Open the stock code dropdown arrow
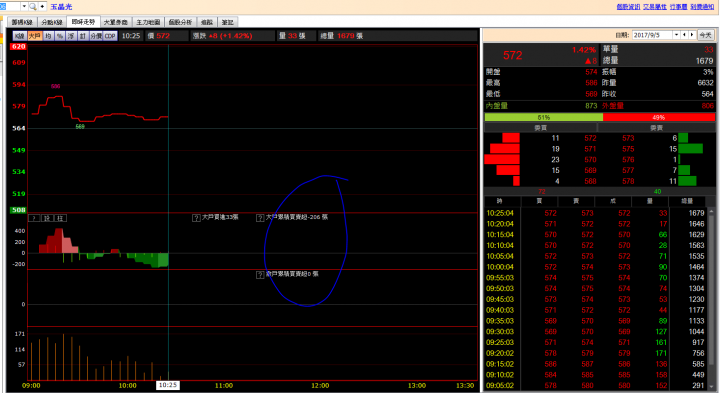This screenshot has height=393, width=720. [24, 6]
